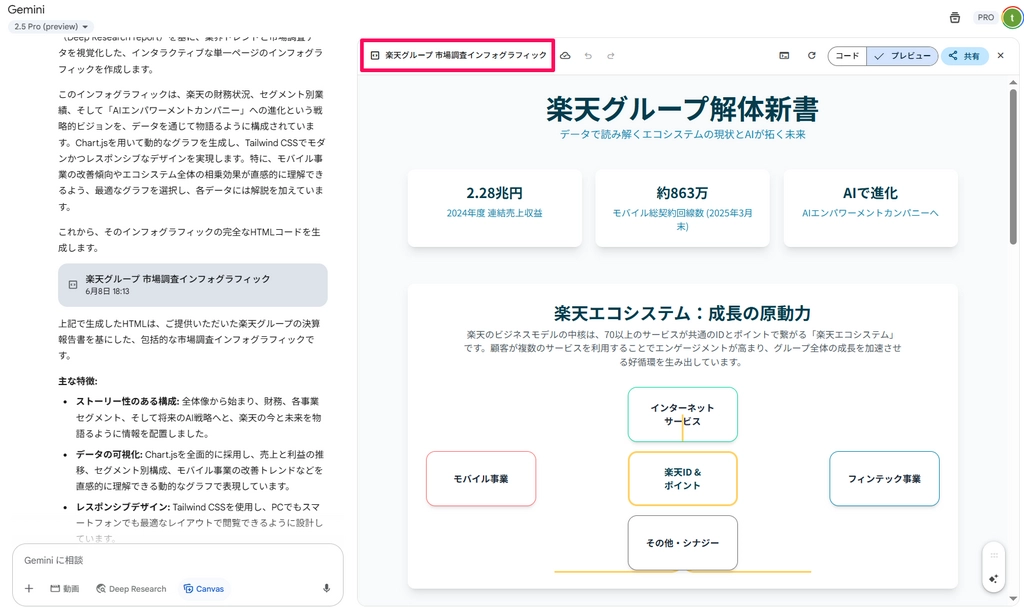Enable Deep Research mode
The image size is (1024, 607).
[x=131, y=589]
